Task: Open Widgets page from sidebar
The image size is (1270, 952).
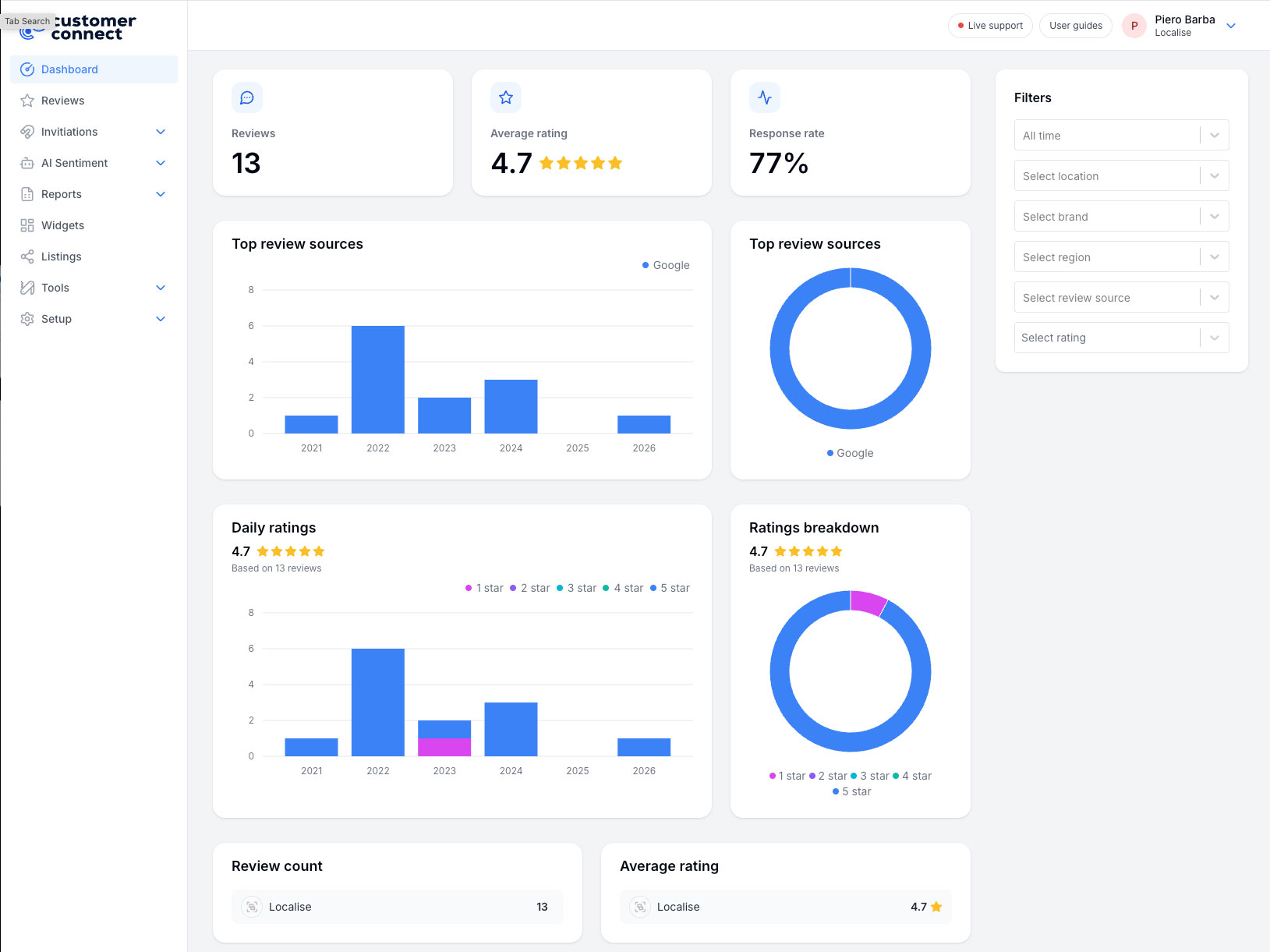Action: coord(94,225)
